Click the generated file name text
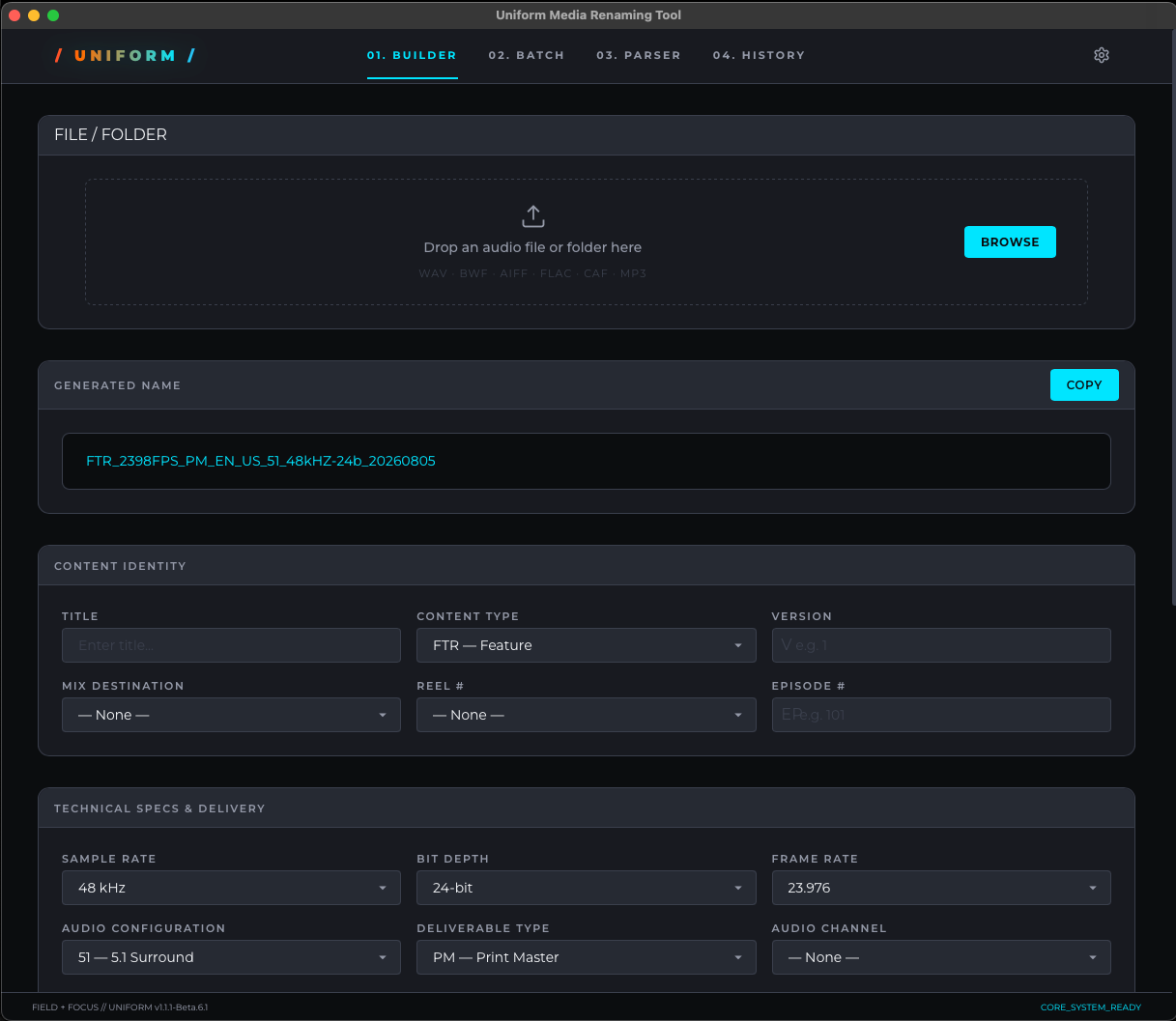Viewport: 1176px width, 1021px height. (x=261, y=461)
